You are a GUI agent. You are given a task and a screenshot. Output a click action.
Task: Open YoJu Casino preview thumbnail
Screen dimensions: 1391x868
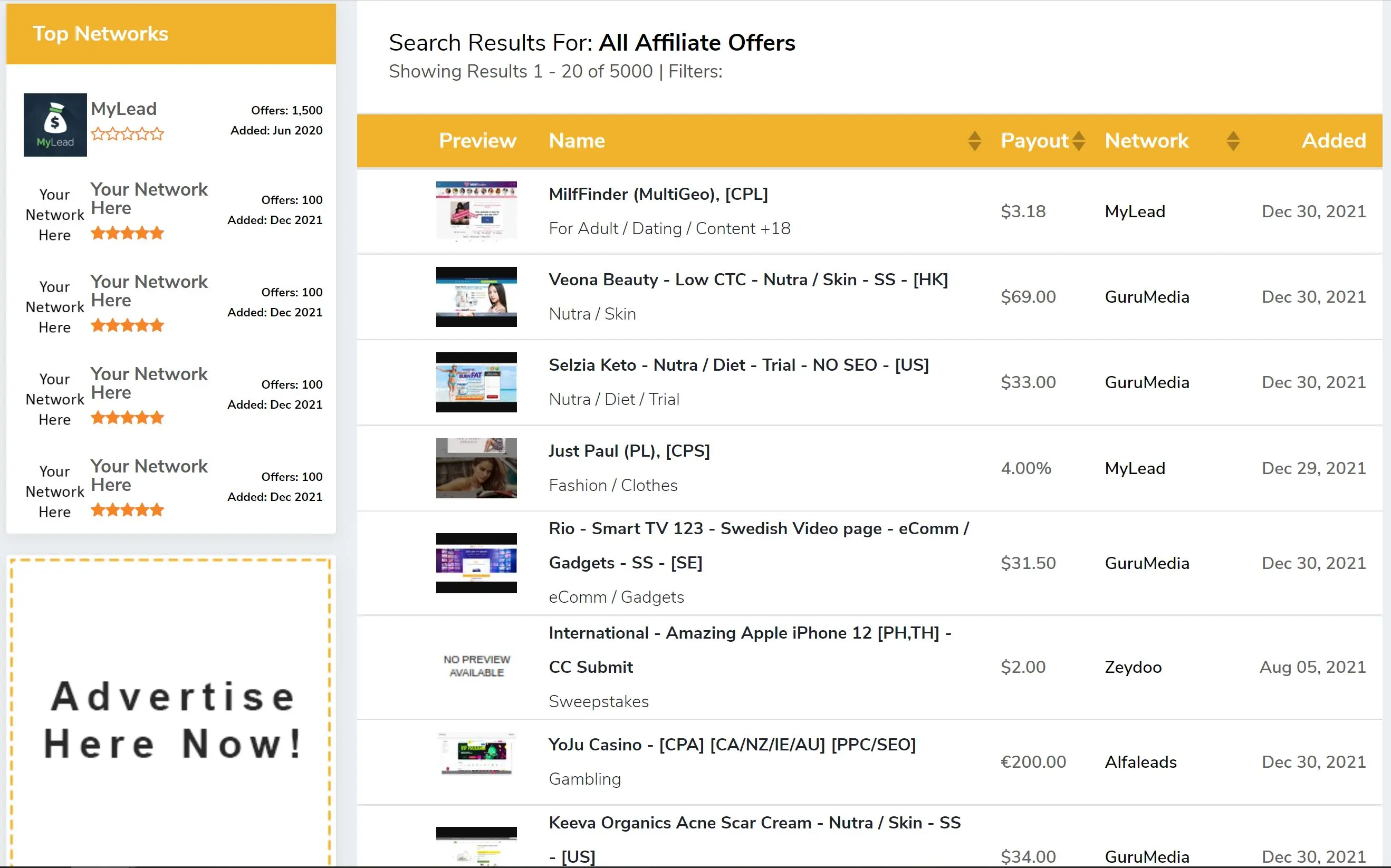click(x=476, y=754)
